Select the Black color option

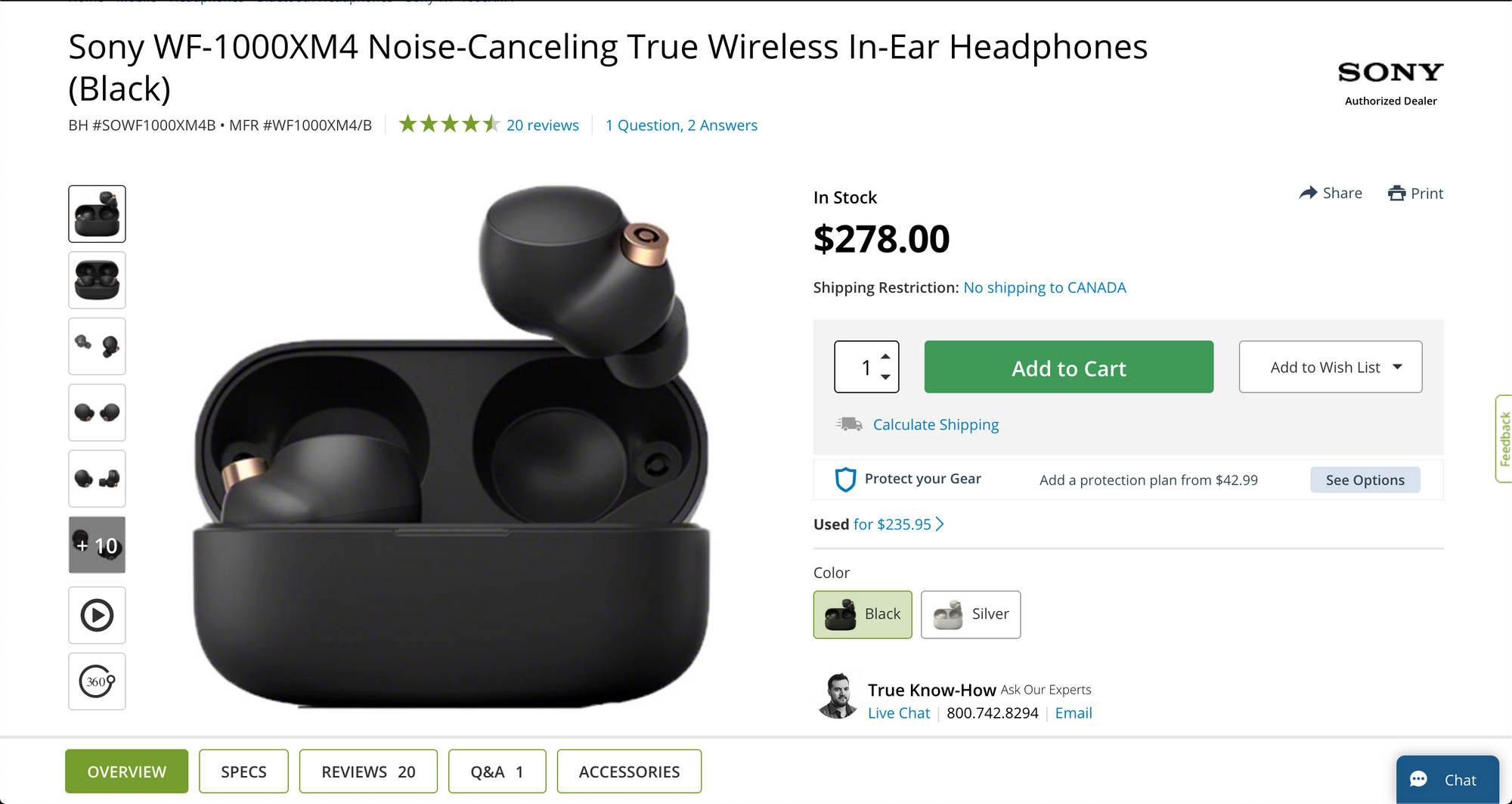point(863,614)
